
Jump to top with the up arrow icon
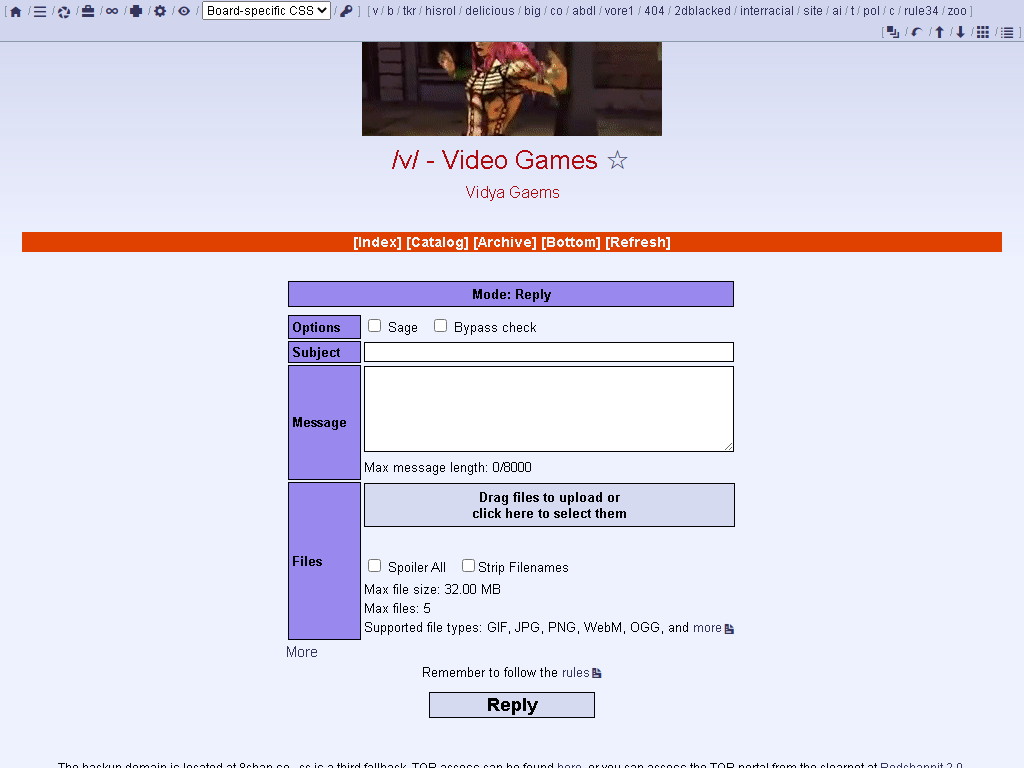(939, 32)
